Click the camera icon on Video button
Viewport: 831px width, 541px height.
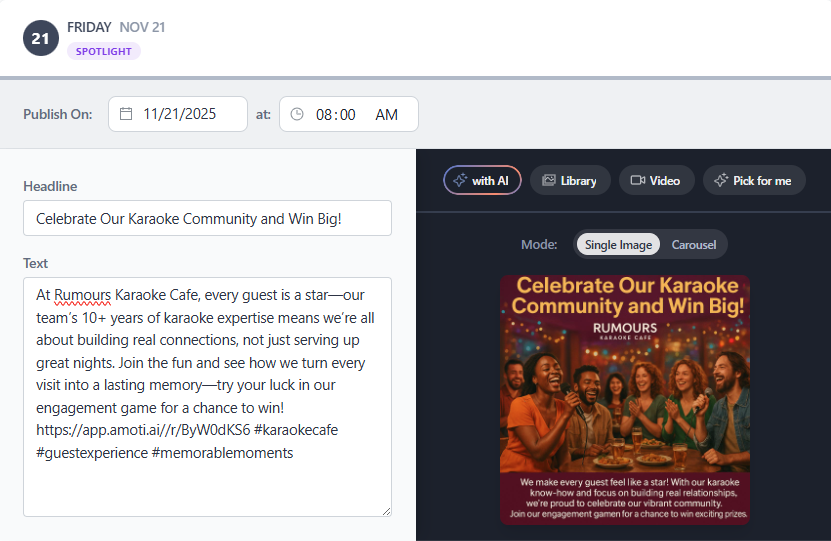637,181
